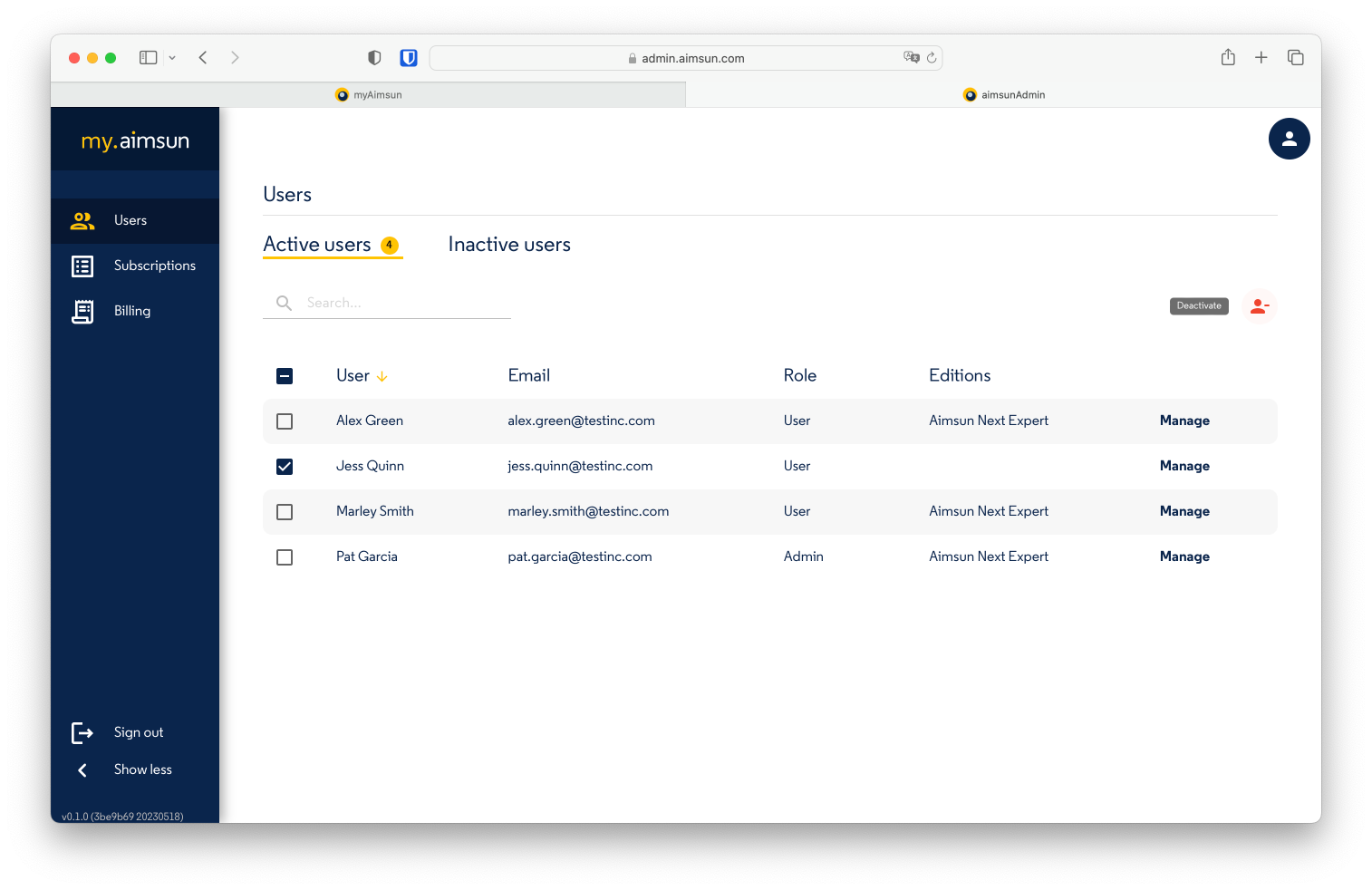Click the Safari address bar
The height and width of the screenshot is (890, 1372).
(x=685, y=58)
